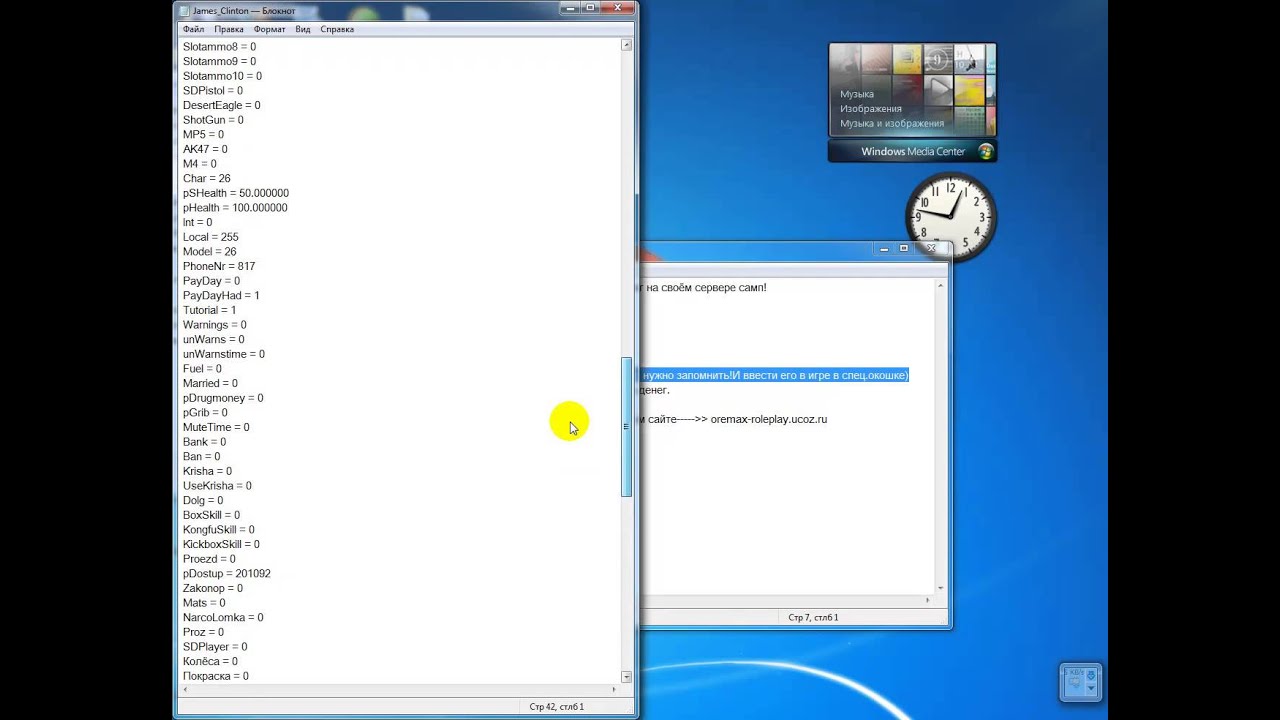Click the line "PayDayHad = 1"
The image size is (1280, 720).
221,296
